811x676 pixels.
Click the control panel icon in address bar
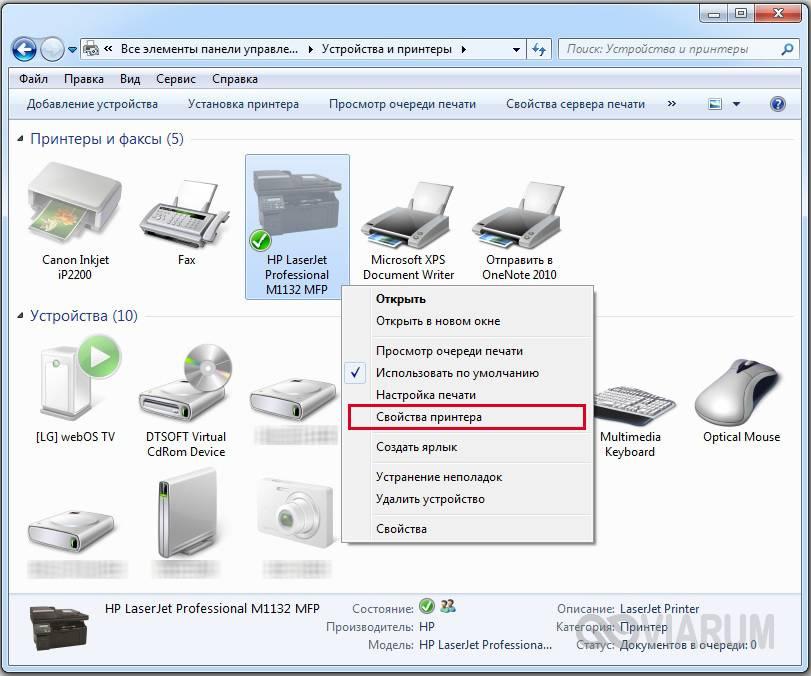click(x=91, y=49)
